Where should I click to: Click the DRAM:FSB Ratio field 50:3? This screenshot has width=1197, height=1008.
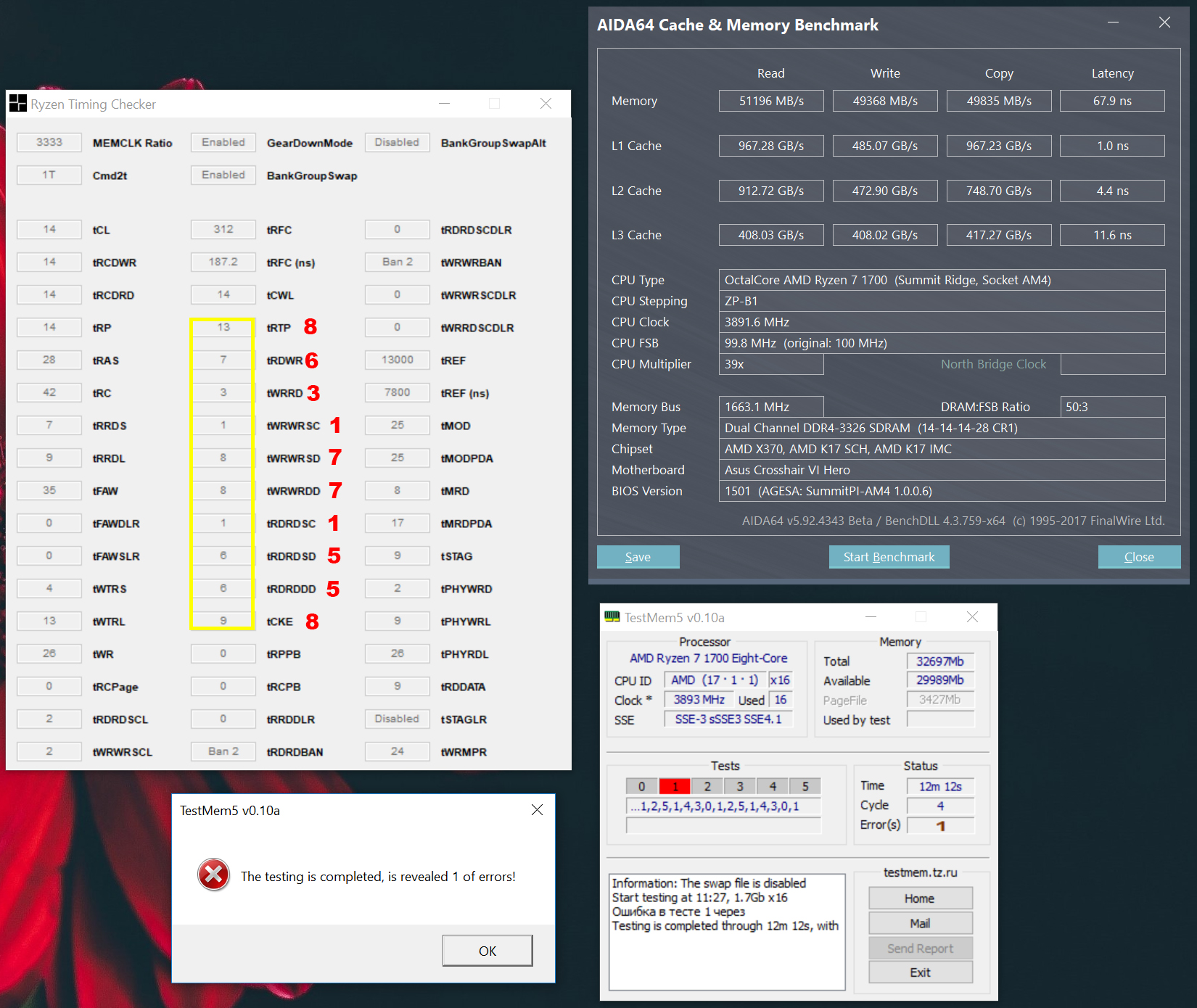[x=1112, y=407]
